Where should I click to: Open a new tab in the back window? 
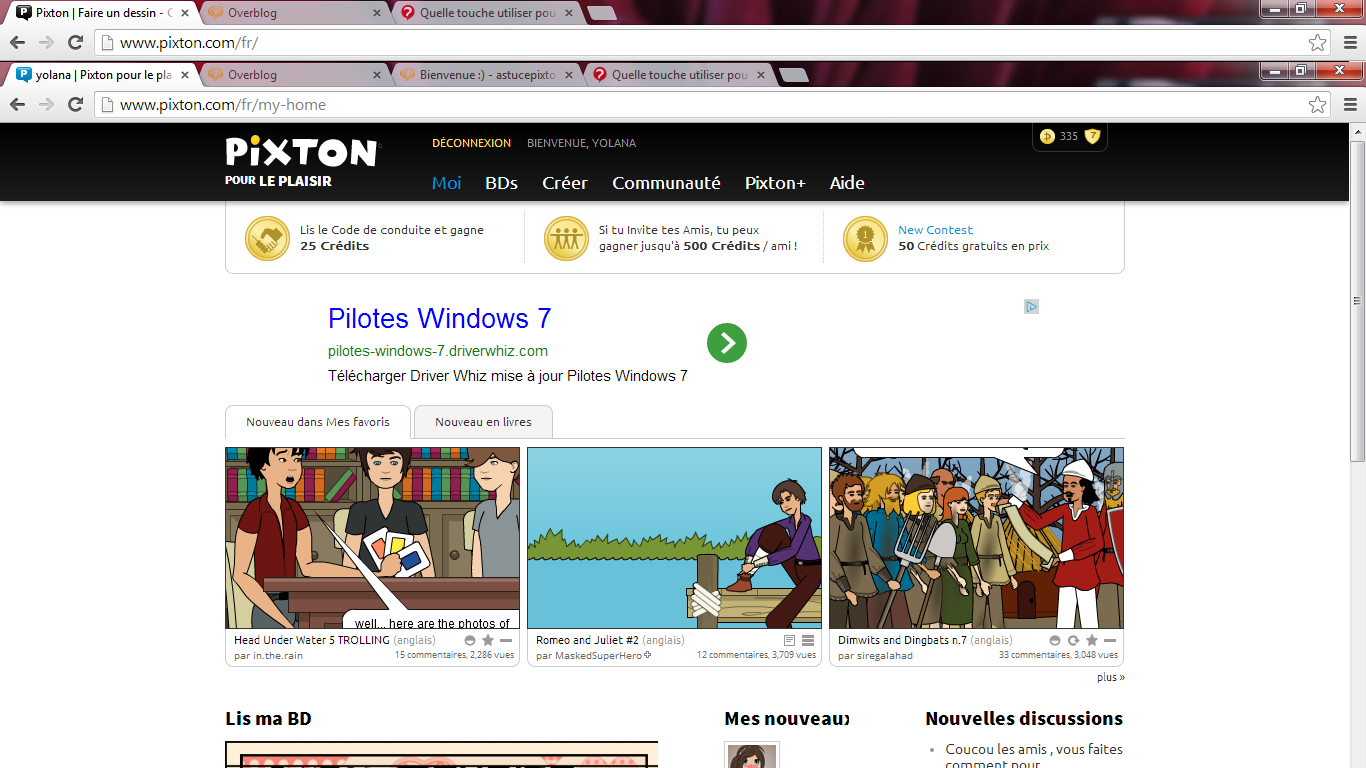tap(602, 13)
